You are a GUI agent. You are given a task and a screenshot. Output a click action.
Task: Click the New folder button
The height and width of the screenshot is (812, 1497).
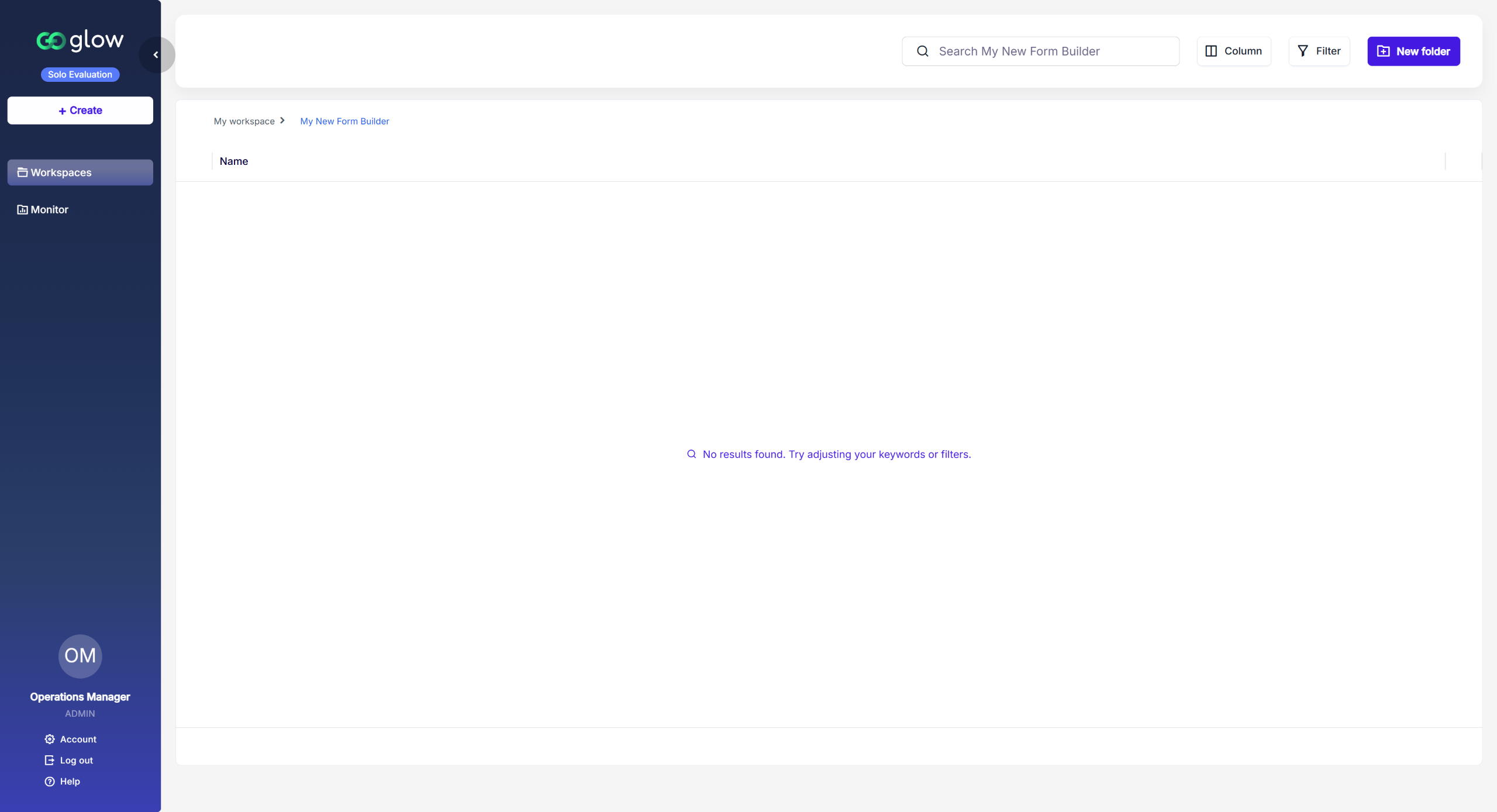(x=1413, y=51)
